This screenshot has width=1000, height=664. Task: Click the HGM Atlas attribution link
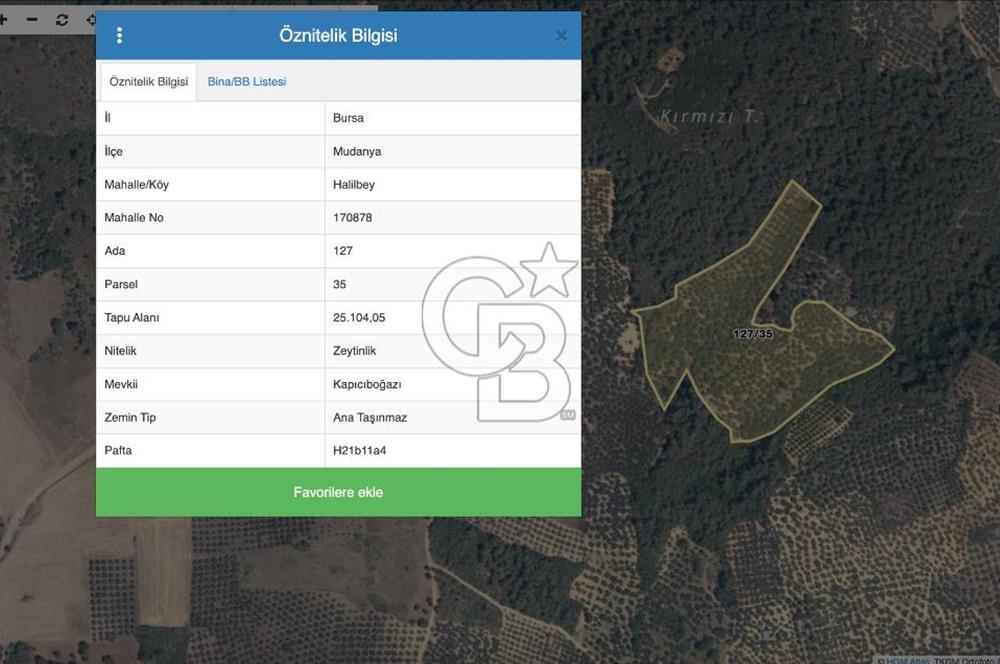coord(903,659)
